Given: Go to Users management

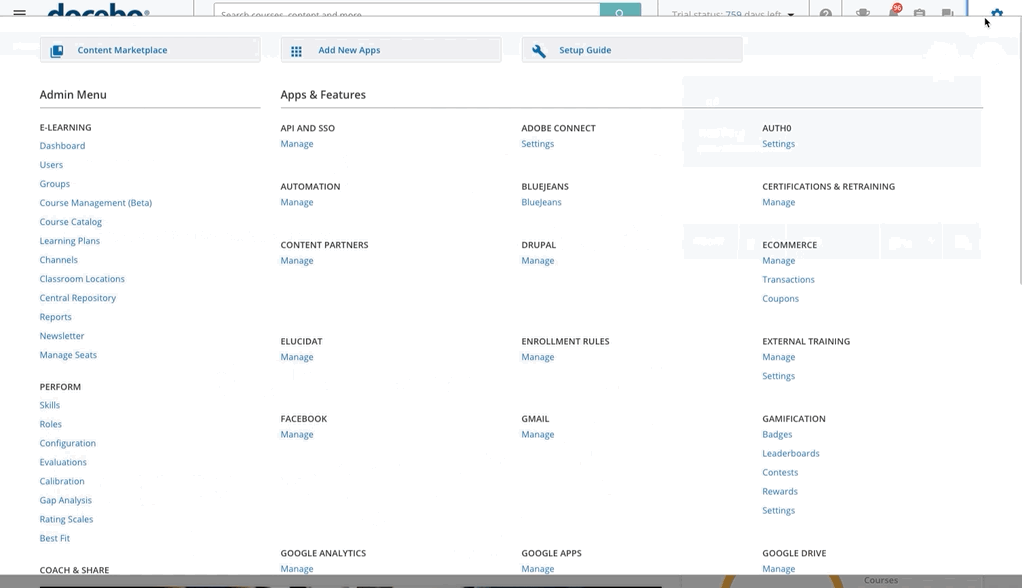Looking at the screenshot, I should (51, 165).
